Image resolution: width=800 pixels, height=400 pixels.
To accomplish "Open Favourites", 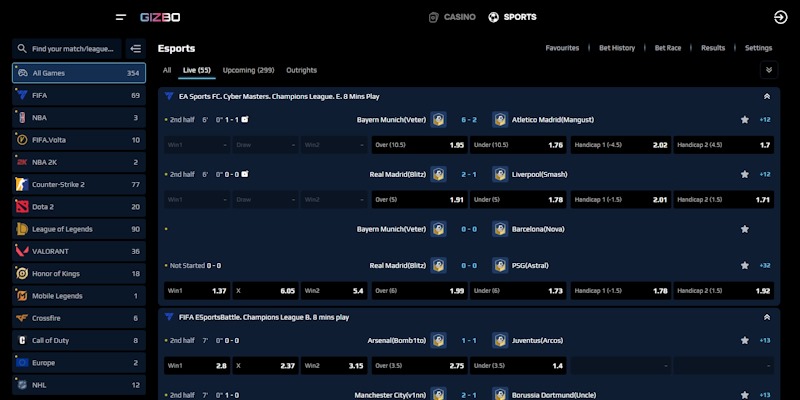I will tap(562, 48).
